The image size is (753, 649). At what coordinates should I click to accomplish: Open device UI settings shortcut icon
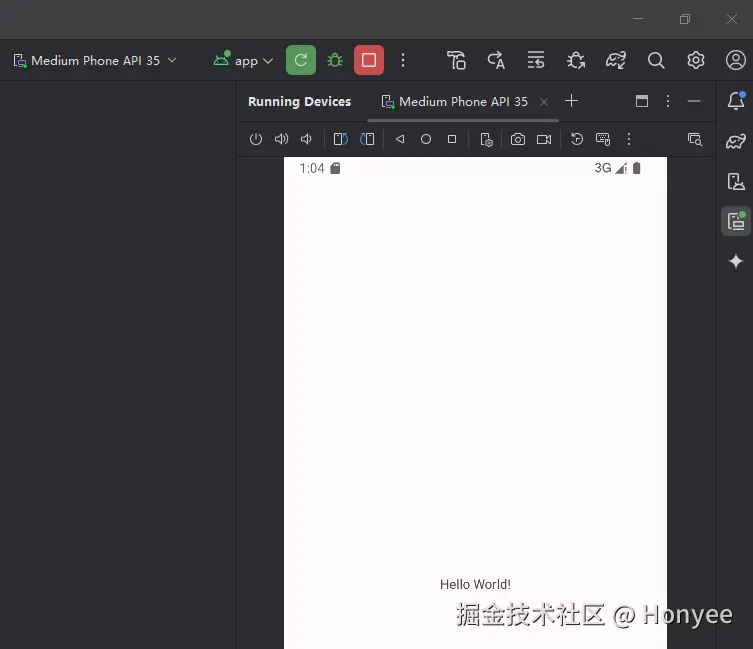[x=486, y=140]
